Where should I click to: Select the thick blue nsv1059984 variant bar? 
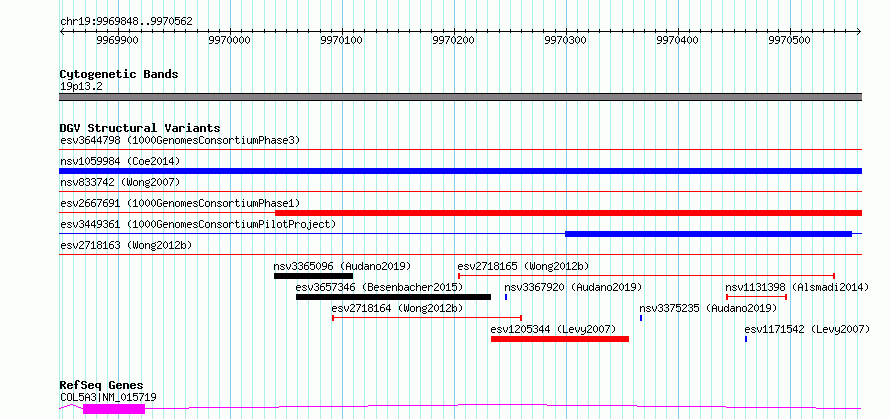461,171
